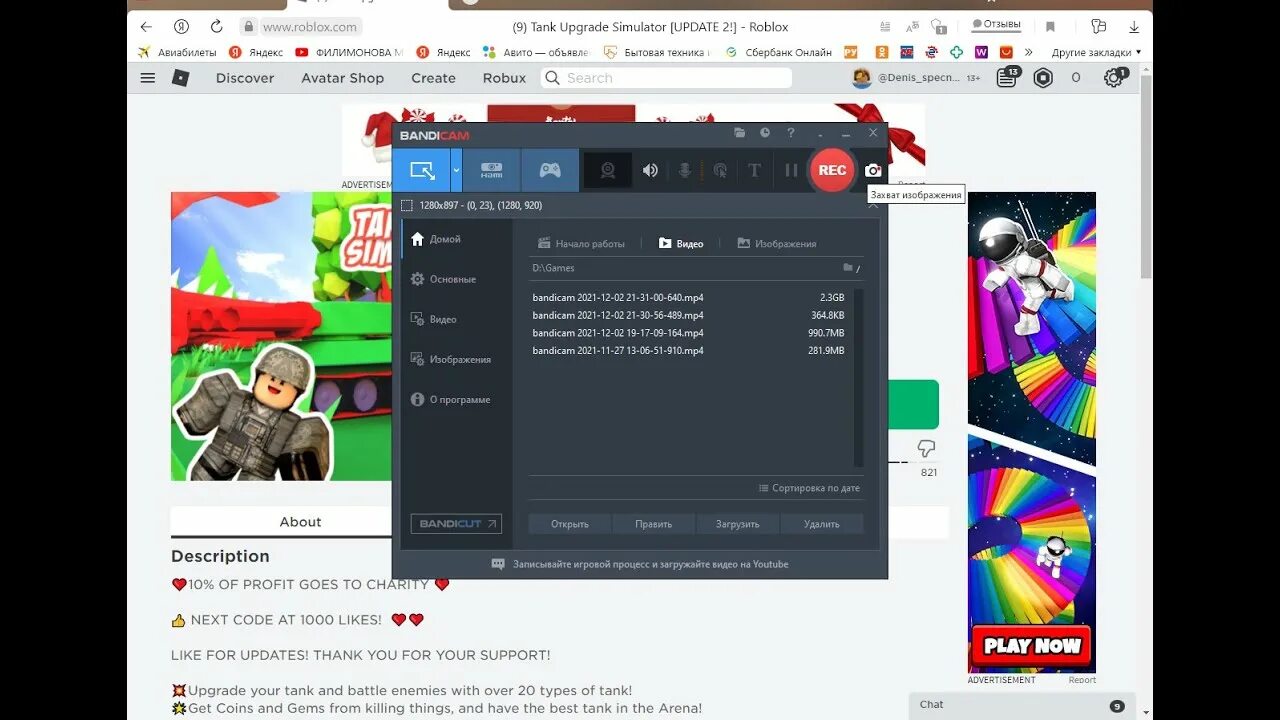Click the Roblox Search field
Screen dimensions: 1280x720
point(667,78)
